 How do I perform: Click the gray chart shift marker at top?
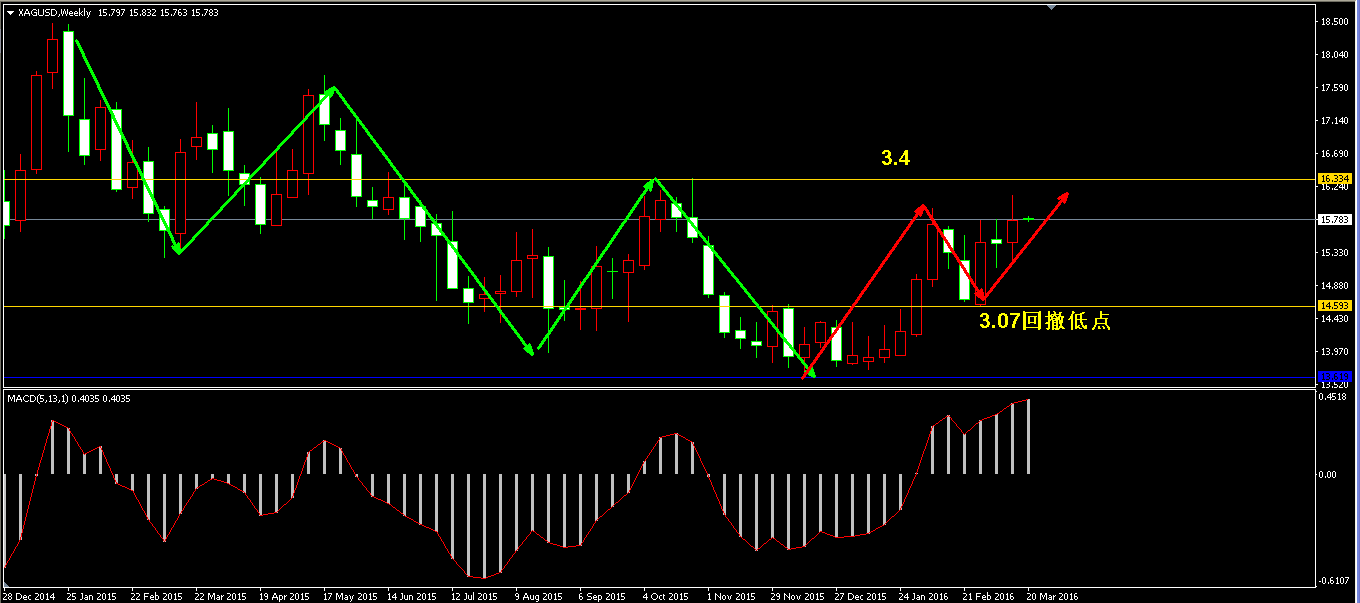click(x=1051, y=7)
